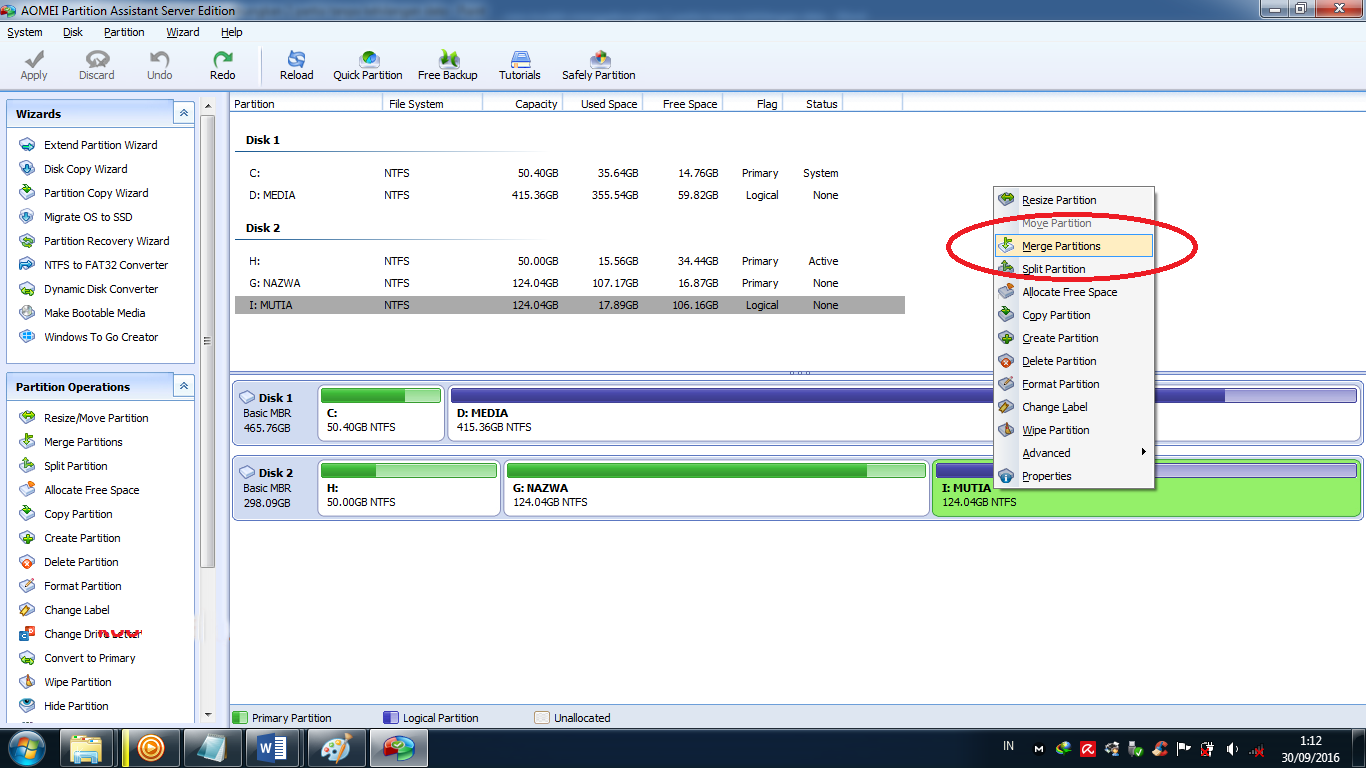Open the Partition menu in menu bar
The image size is (1366, 768).
tap(124, 32)
